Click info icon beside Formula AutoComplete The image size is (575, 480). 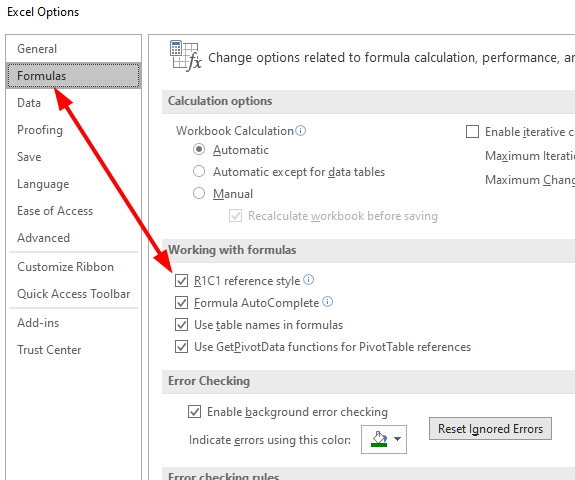(327, 302)
